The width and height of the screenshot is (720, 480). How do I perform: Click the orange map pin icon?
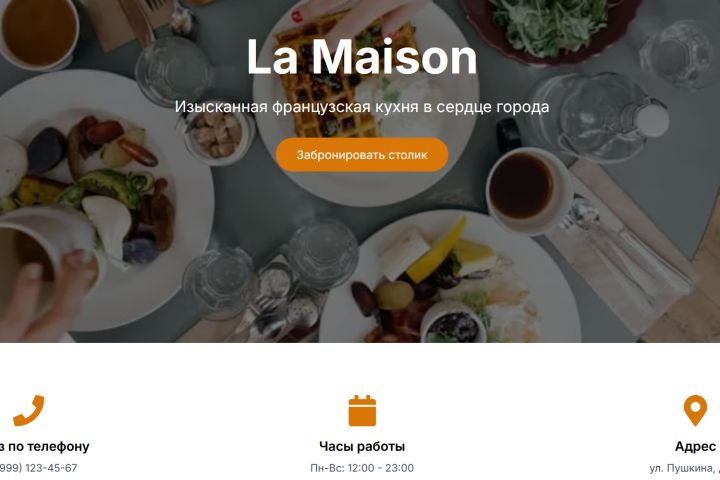coord(695,410)
